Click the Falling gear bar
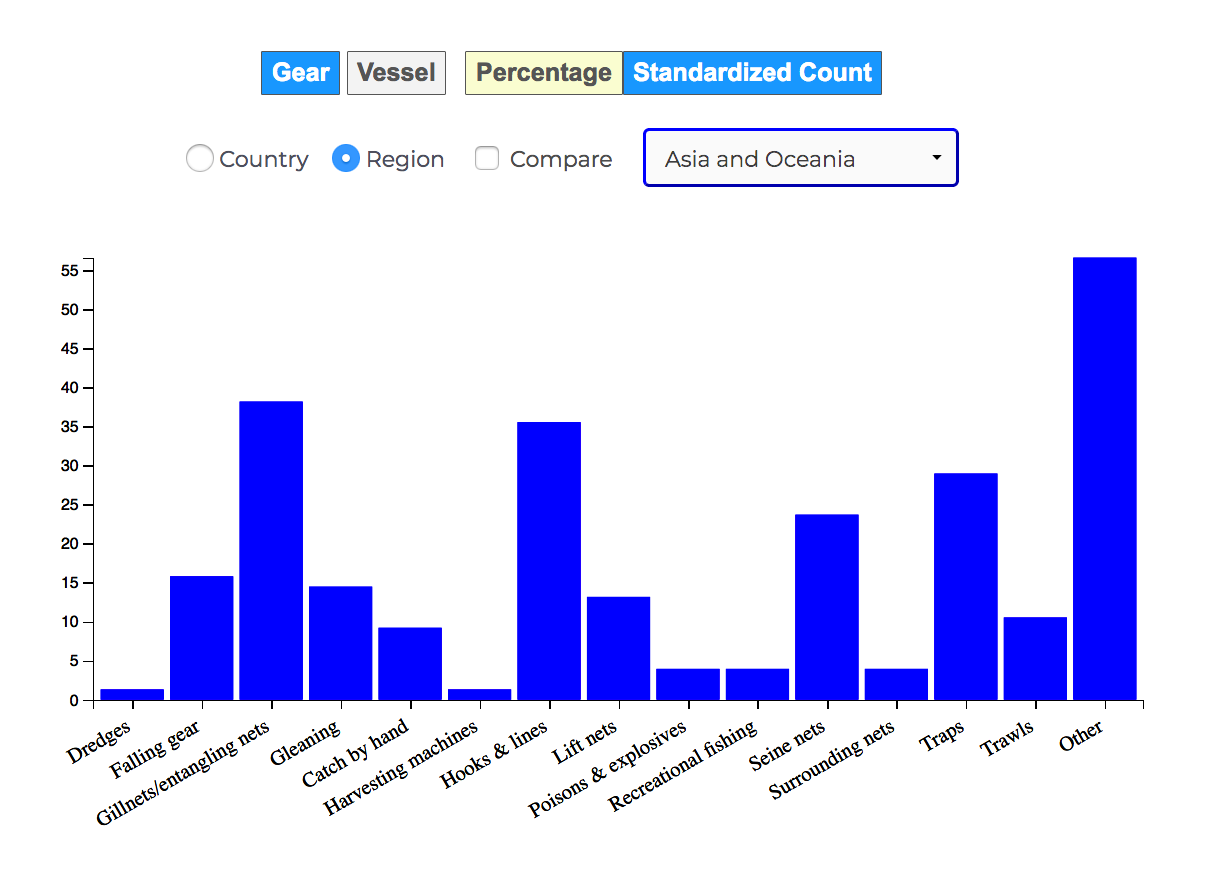Viewport: 1210px width, 870px height. click(x=202, y=638)
